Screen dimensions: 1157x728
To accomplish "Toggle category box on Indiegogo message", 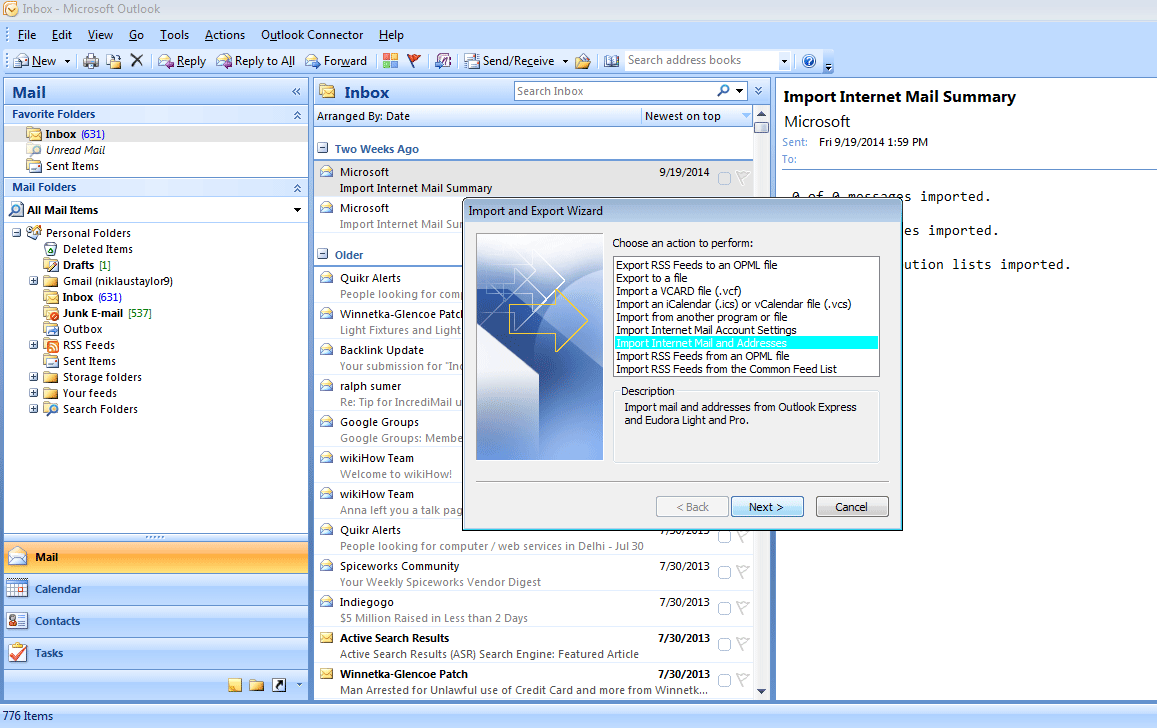I will (725, 609).
